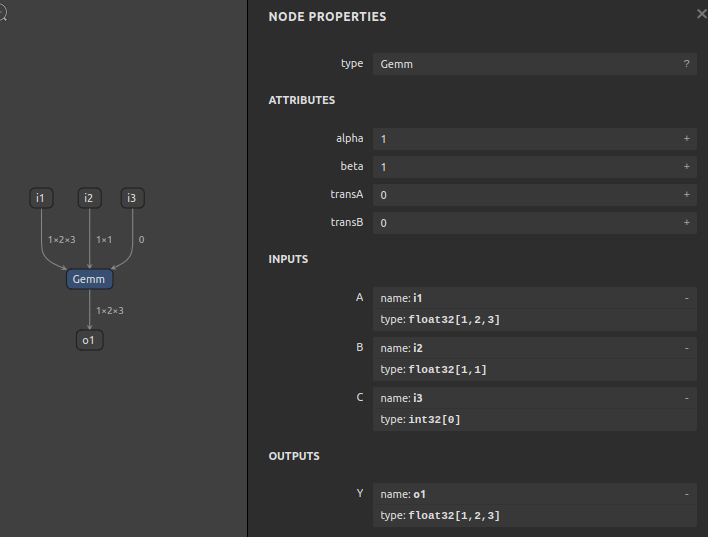This screenshot has height=537, width=708.
Task: Collapse input B name i2
Action: [686, 348]
